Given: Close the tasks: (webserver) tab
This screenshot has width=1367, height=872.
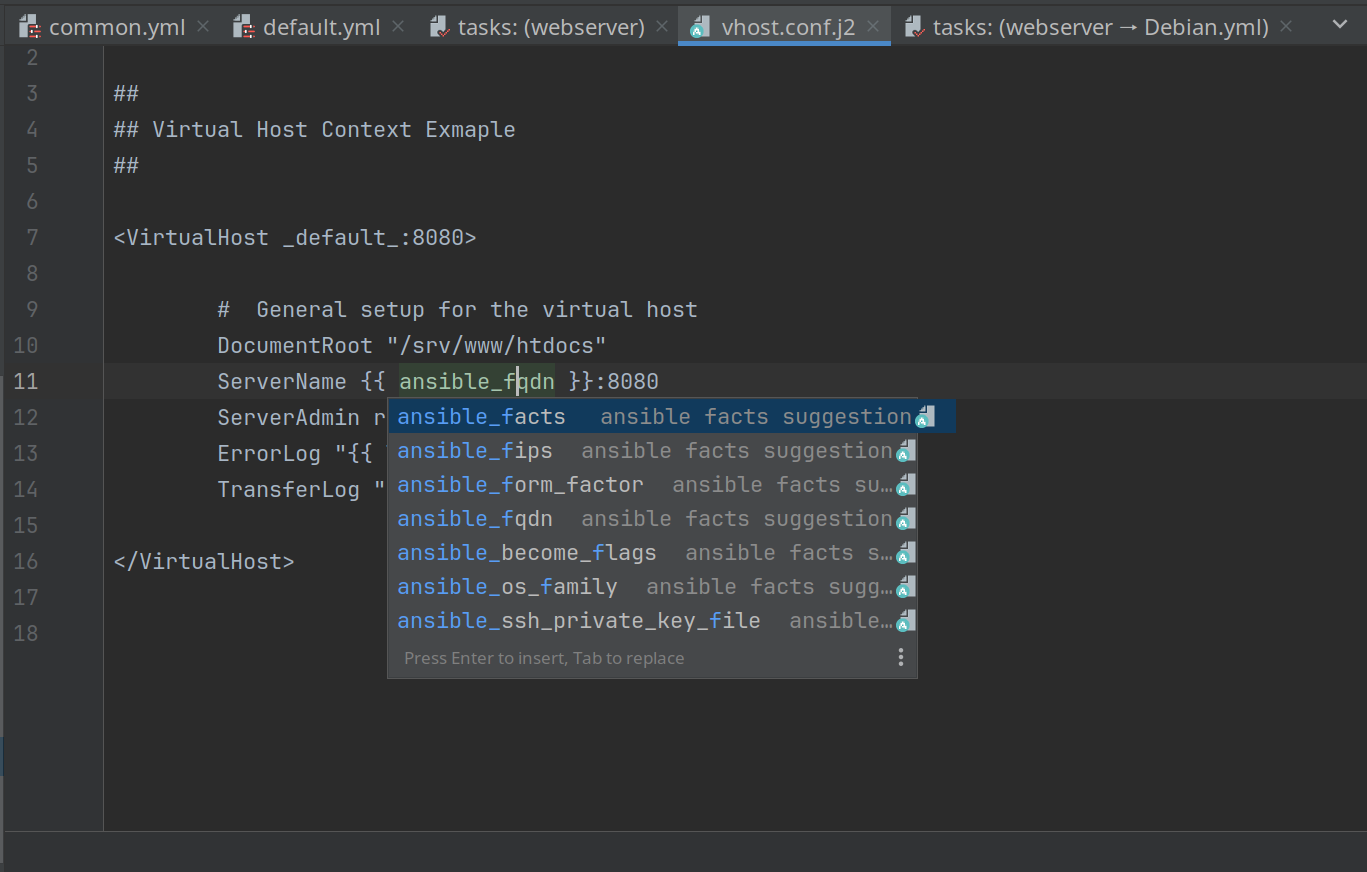Looking at the screenshot, I should [663, 27].
